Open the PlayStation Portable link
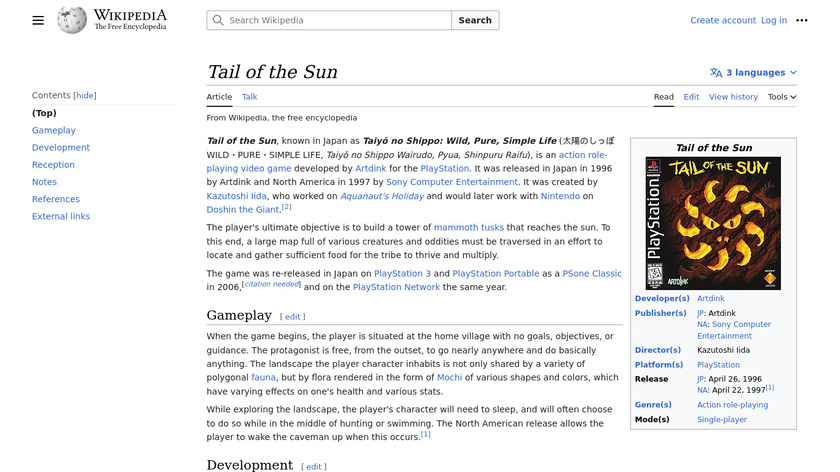The width and height of the screenshot is (840, 472). click(x=496, y=273)
